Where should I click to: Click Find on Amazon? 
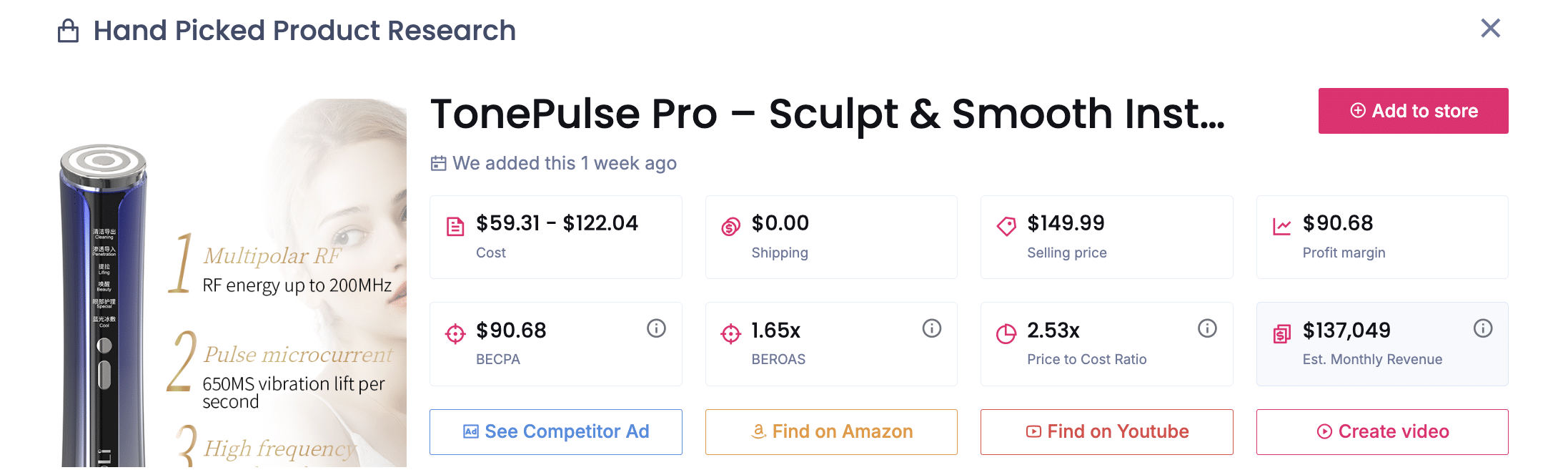[x=831, y=431]
